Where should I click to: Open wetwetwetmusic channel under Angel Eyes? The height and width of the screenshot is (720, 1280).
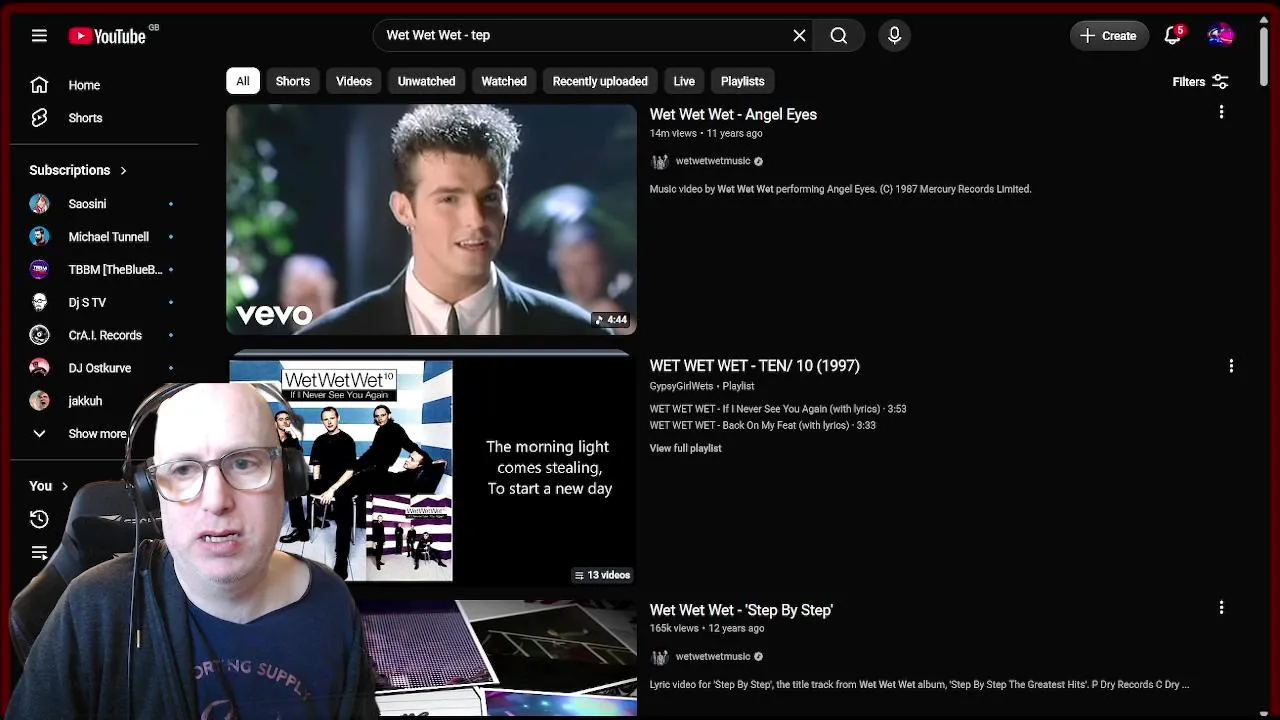713,161
